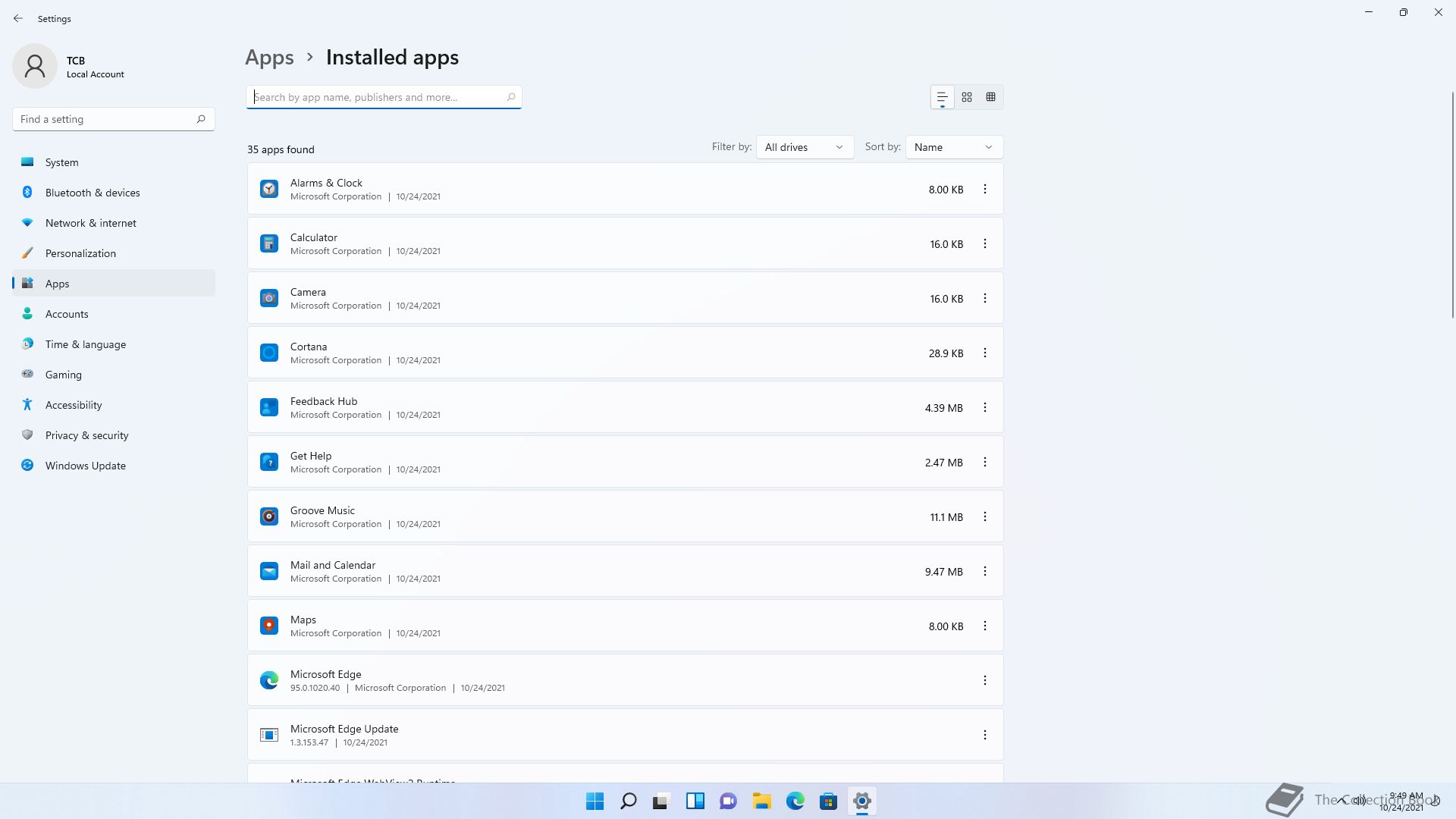
Task: Click the Calculator app icon
Action: 269,243
